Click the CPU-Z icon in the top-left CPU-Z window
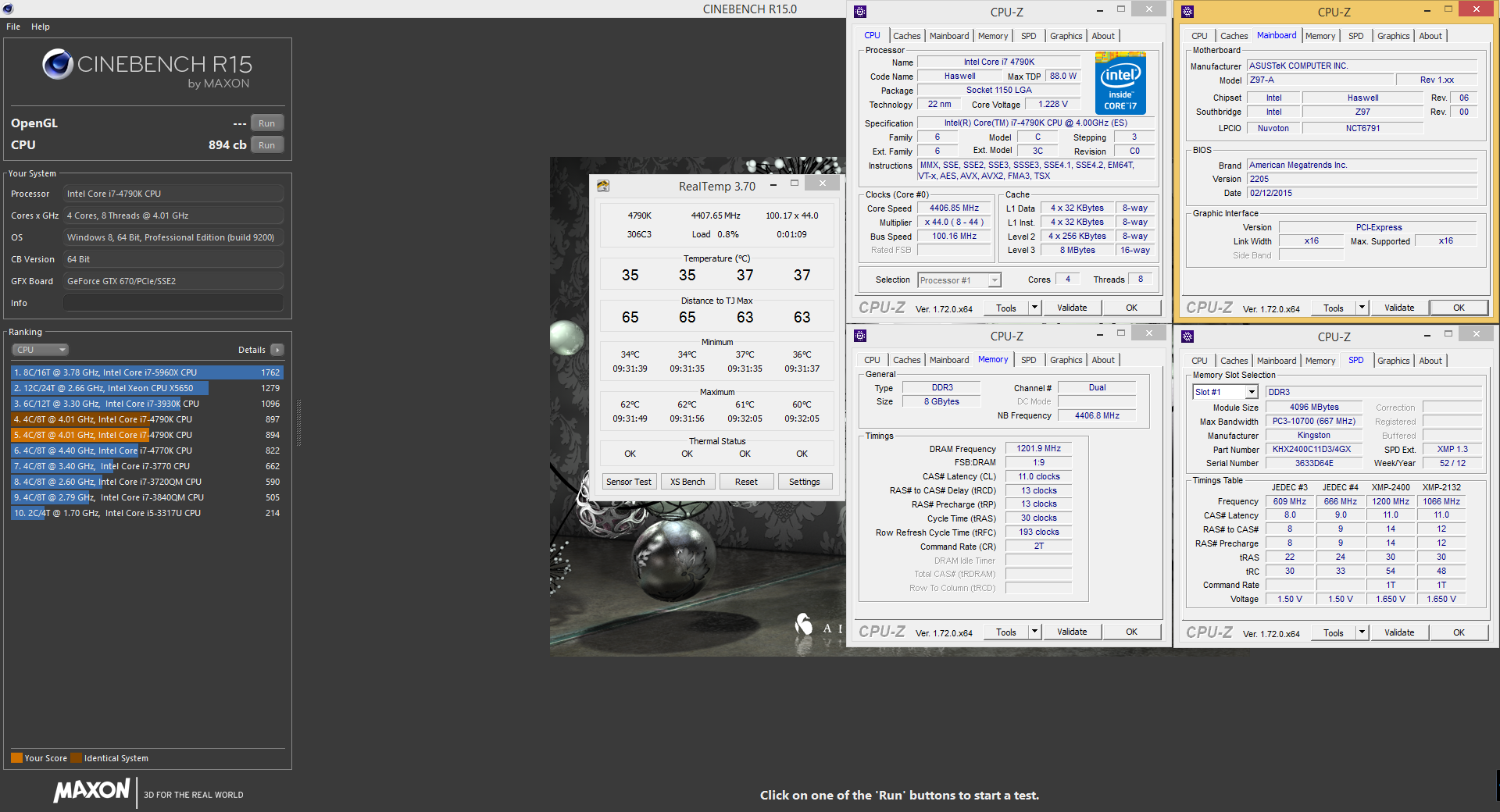The width and height of the screenshot is (1500, 812). tap(860, 12)
